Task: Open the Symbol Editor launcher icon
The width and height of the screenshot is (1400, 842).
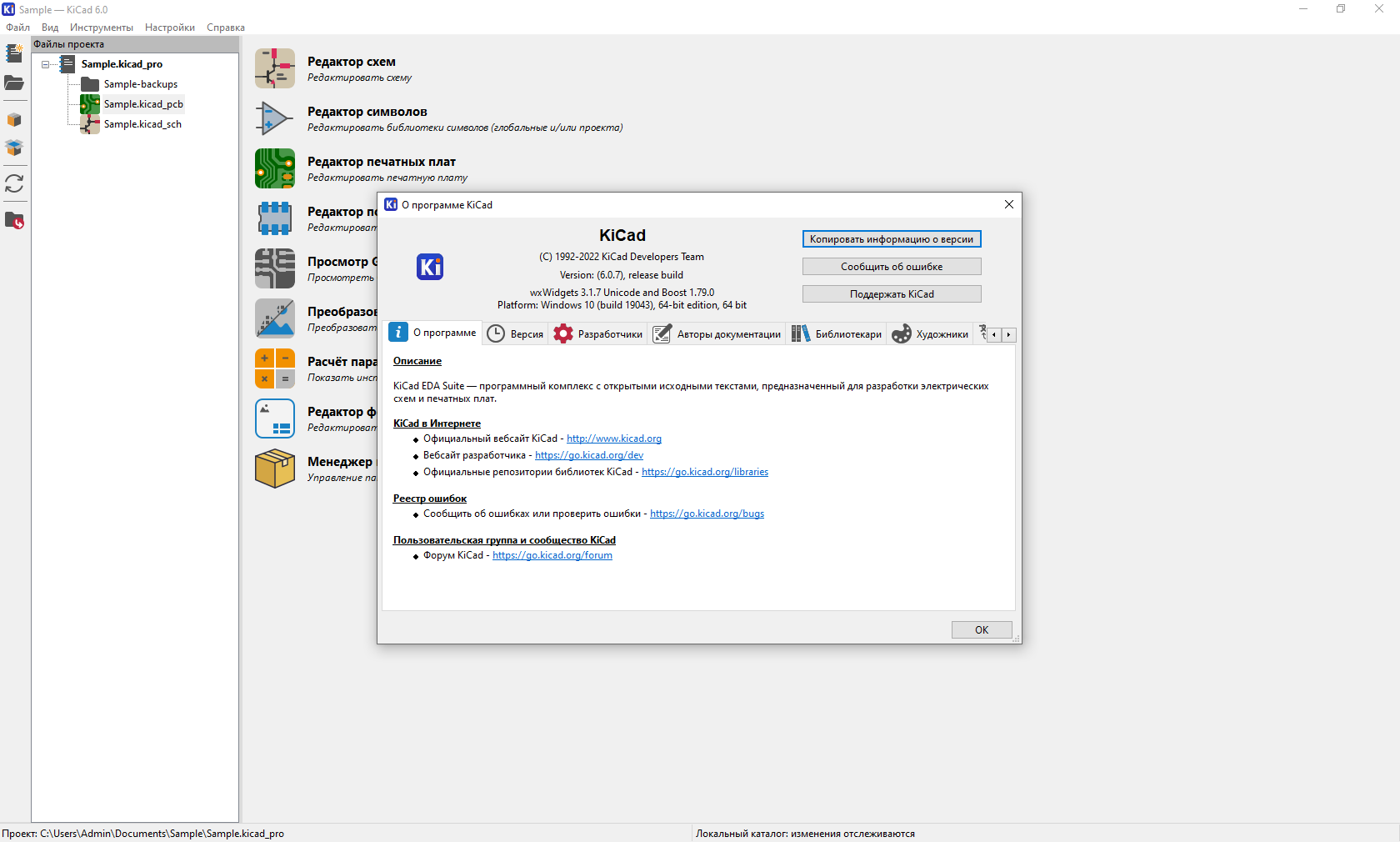Action: coord(275,118)
